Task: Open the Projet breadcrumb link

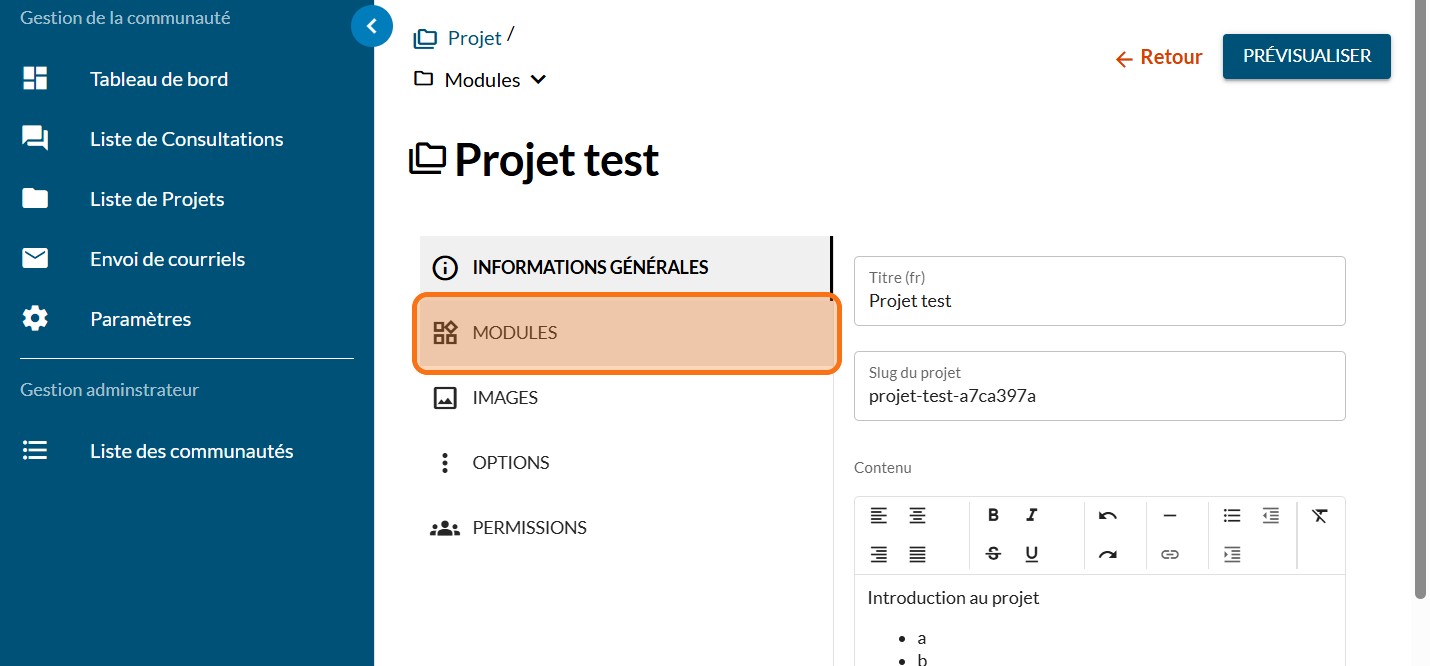Action: click(474, 38)
